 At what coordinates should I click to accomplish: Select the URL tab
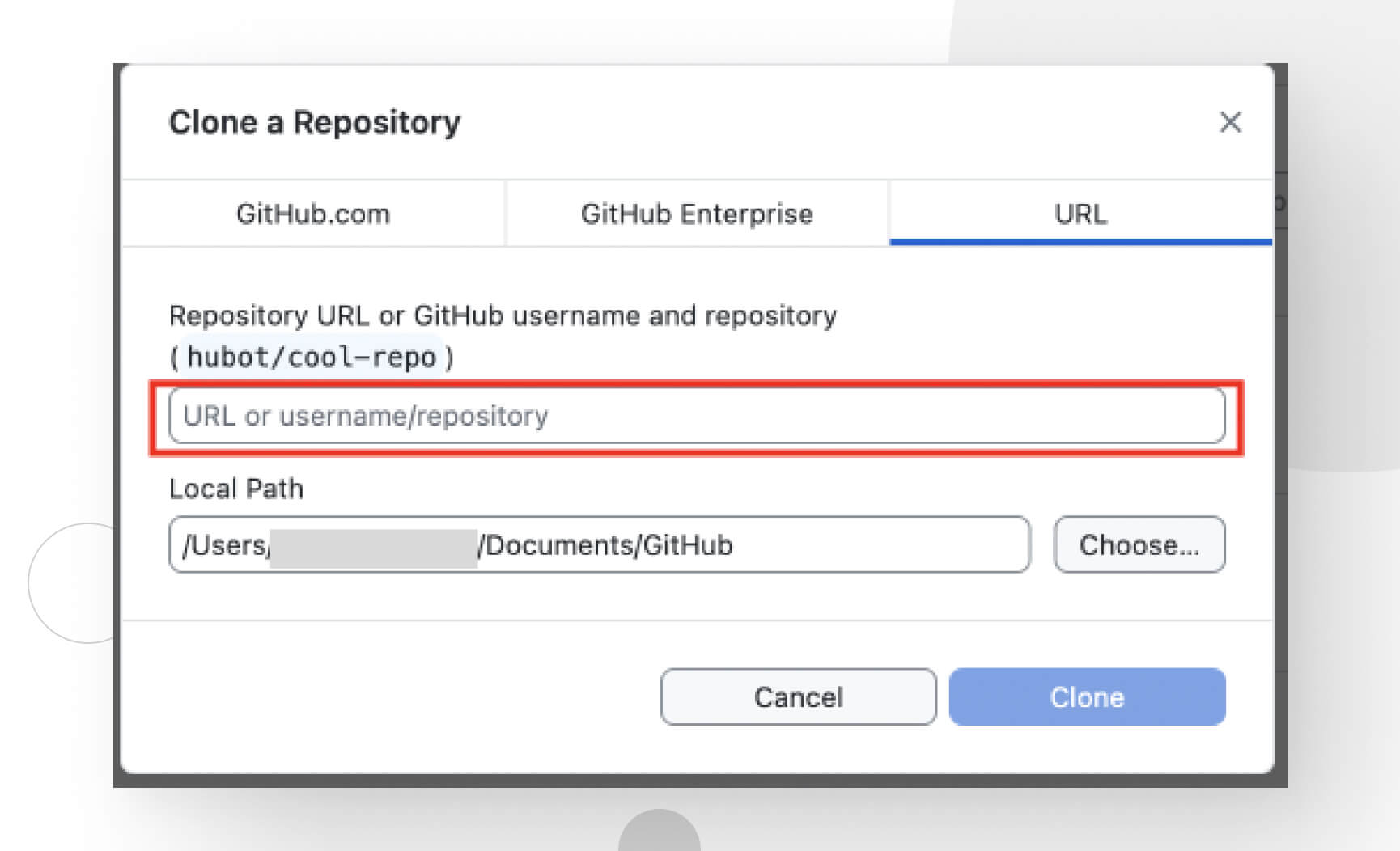coord(1080,214)
